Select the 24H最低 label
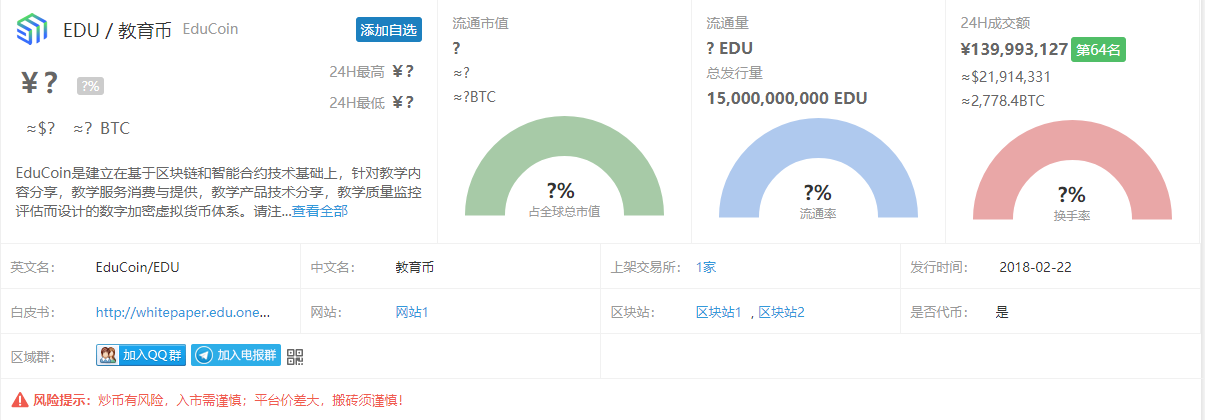 pyautogui.click(x=355, y=102)
